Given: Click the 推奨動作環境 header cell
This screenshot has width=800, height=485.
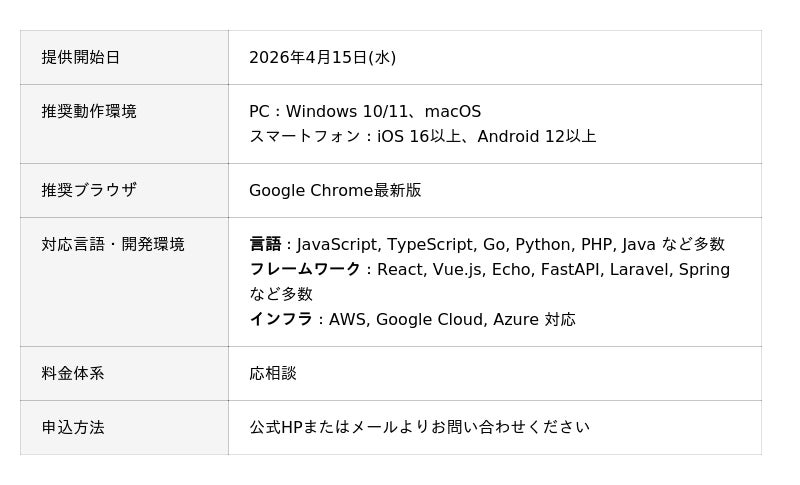Looking at the screenshot, I should coord(89,112).
